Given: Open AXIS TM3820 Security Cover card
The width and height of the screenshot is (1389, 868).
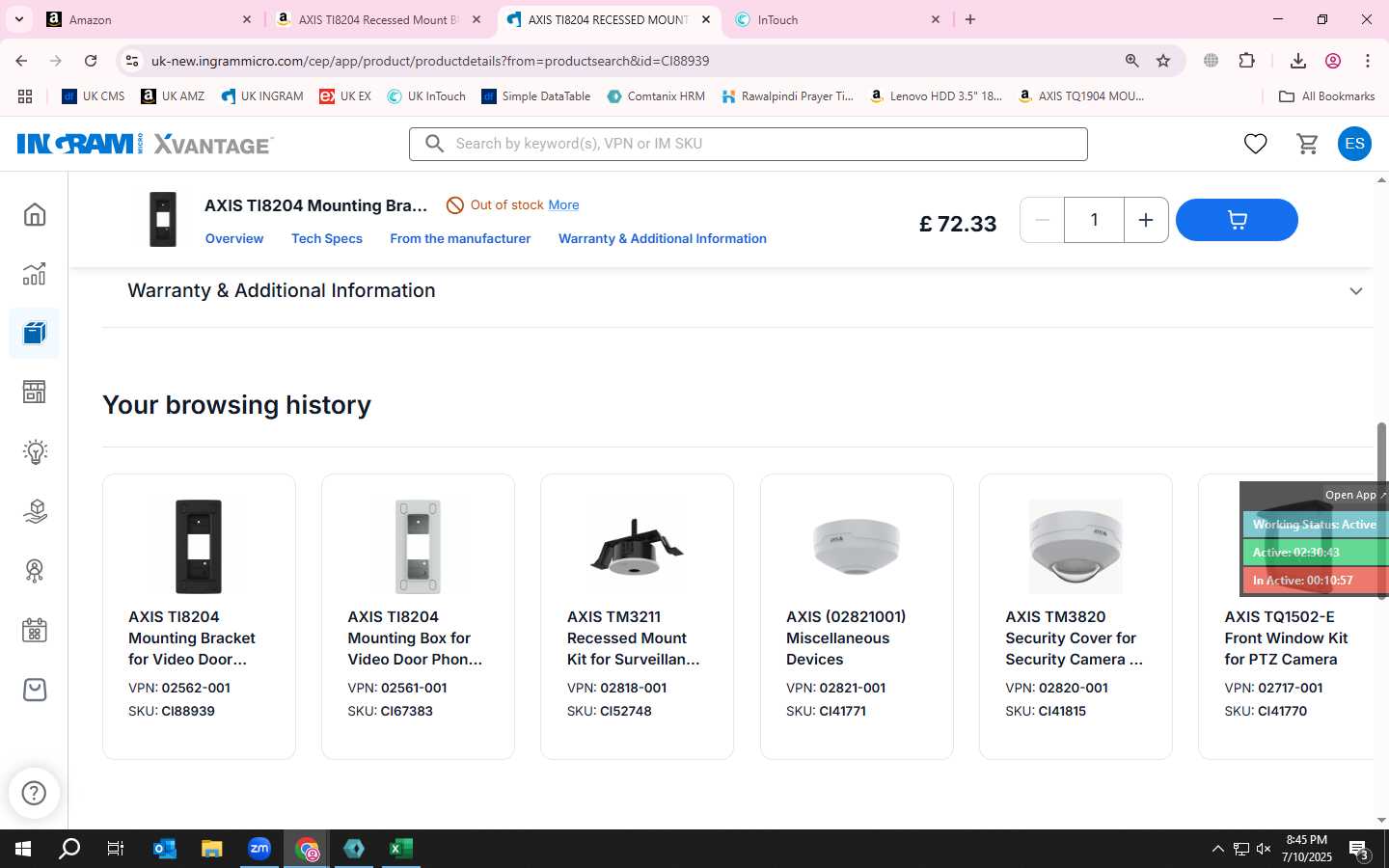Looking at the screenshot, I should pos(1076,616).
